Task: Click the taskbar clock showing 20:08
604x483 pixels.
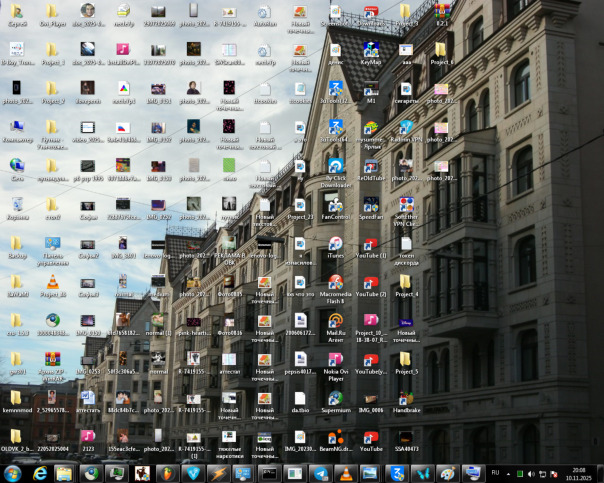Action: point(580,473)
